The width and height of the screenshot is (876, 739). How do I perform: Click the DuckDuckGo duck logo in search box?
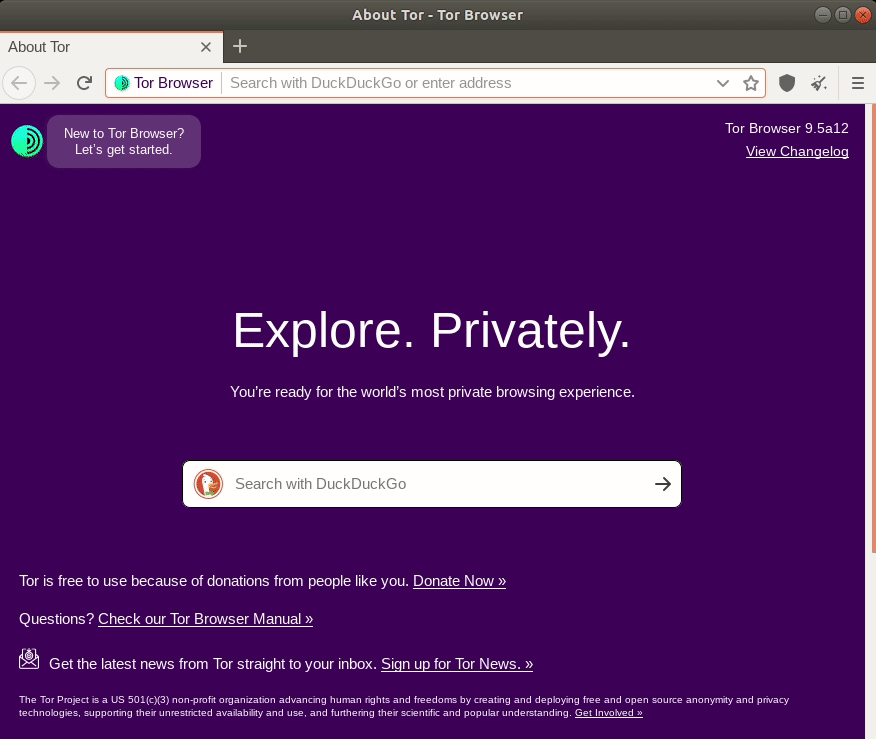pos(208,484)
